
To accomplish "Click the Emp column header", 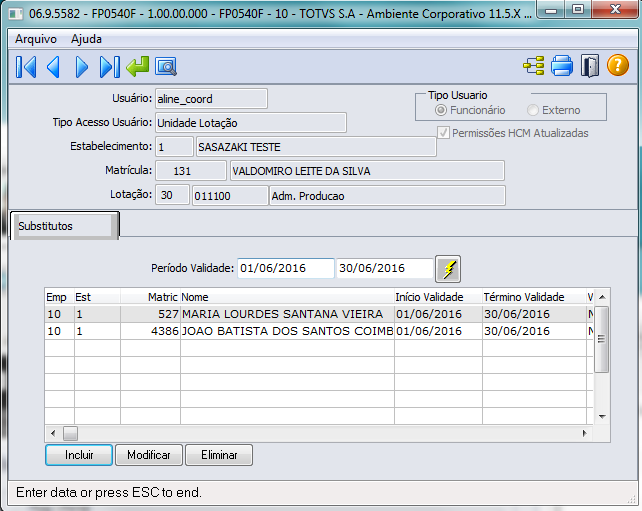I will tap(59, 297).
